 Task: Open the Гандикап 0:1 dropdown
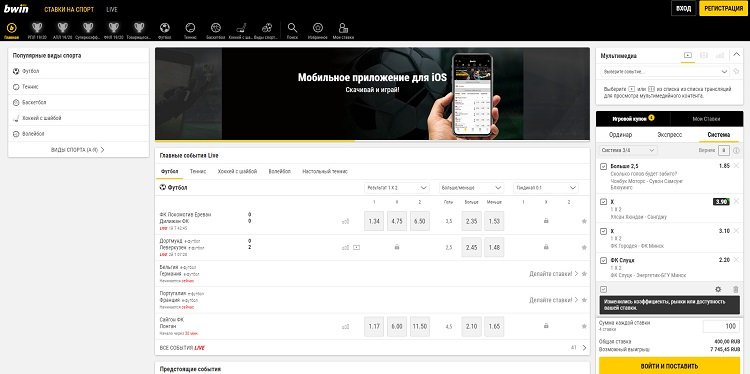tap(546, 188)
